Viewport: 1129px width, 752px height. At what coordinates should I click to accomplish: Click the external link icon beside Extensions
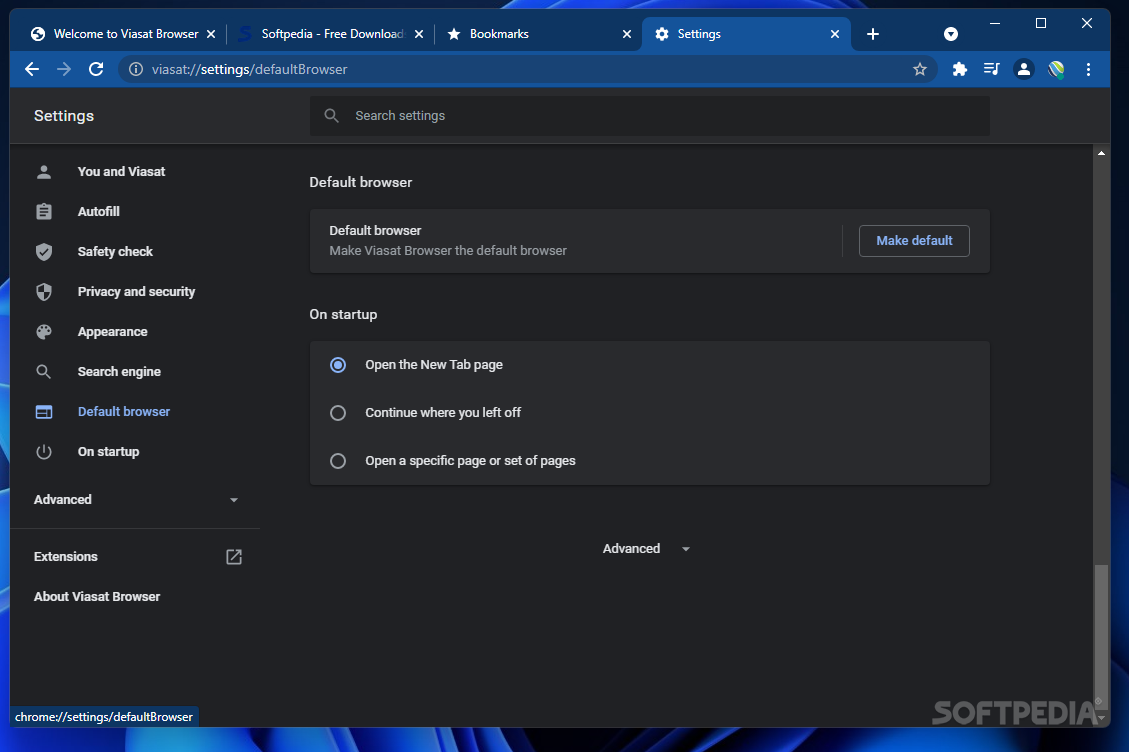pos(234,556)
